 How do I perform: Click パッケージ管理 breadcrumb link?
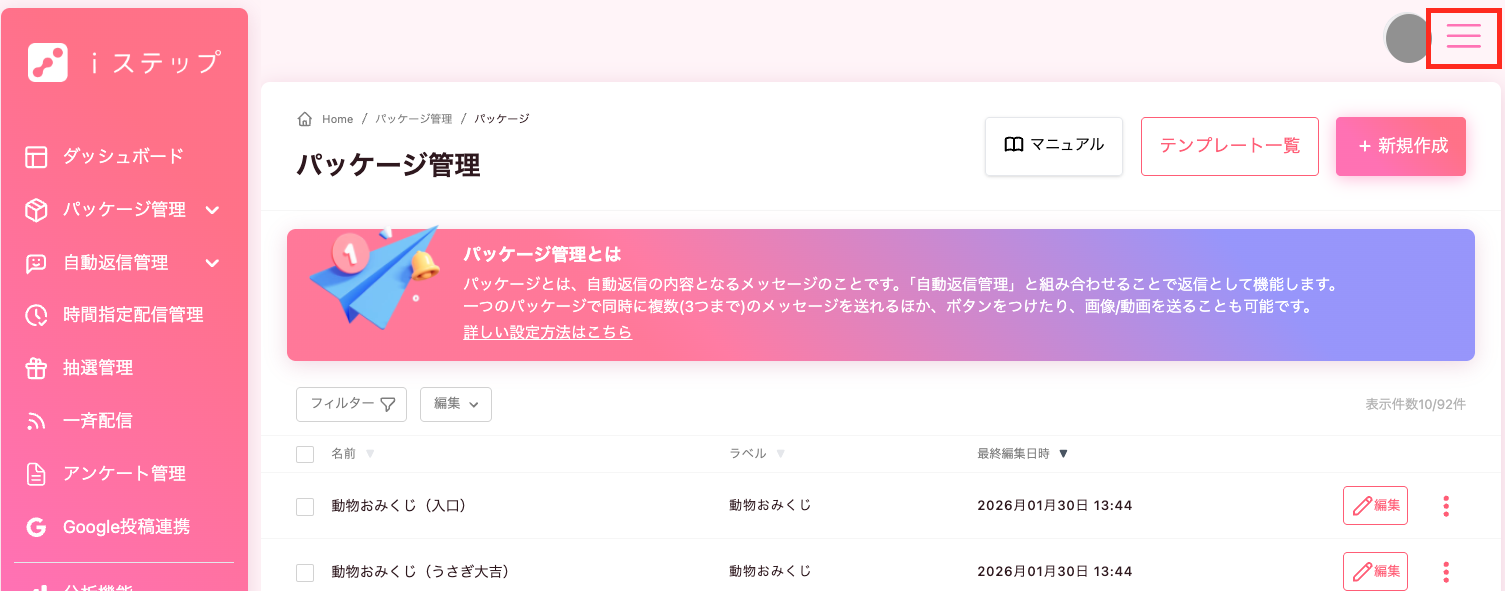click(x=414, y=119)
